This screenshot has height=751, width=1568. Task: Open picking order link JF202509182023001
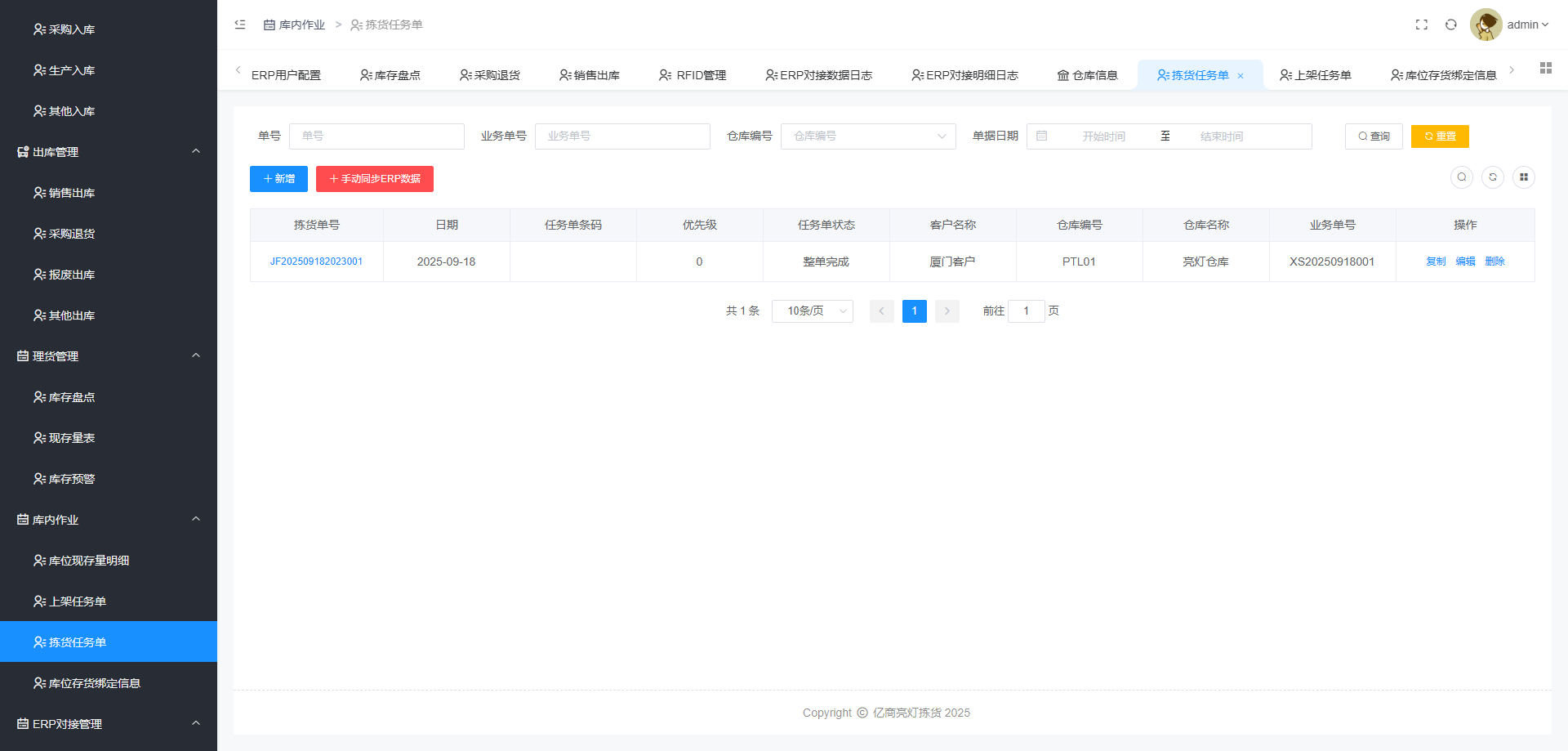(316, 262)
